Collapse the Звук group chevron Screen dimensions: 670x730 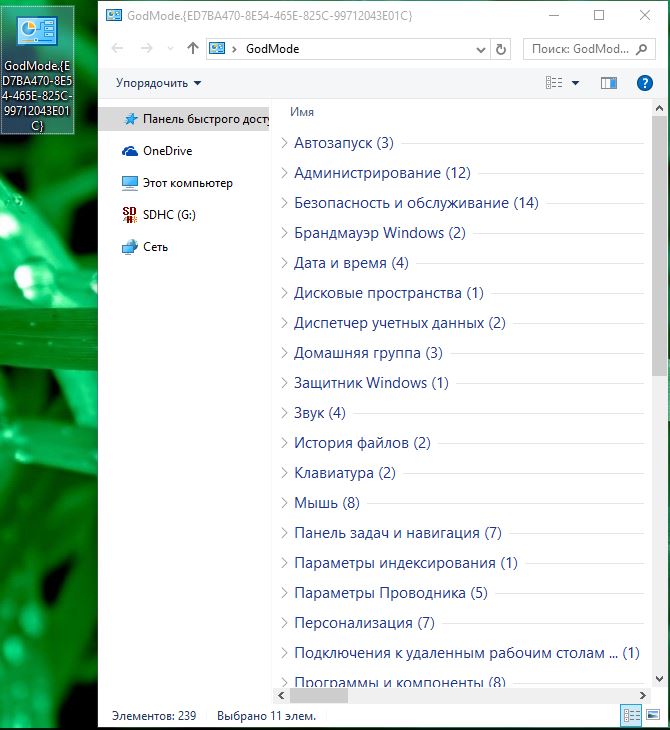coord(284,413)
